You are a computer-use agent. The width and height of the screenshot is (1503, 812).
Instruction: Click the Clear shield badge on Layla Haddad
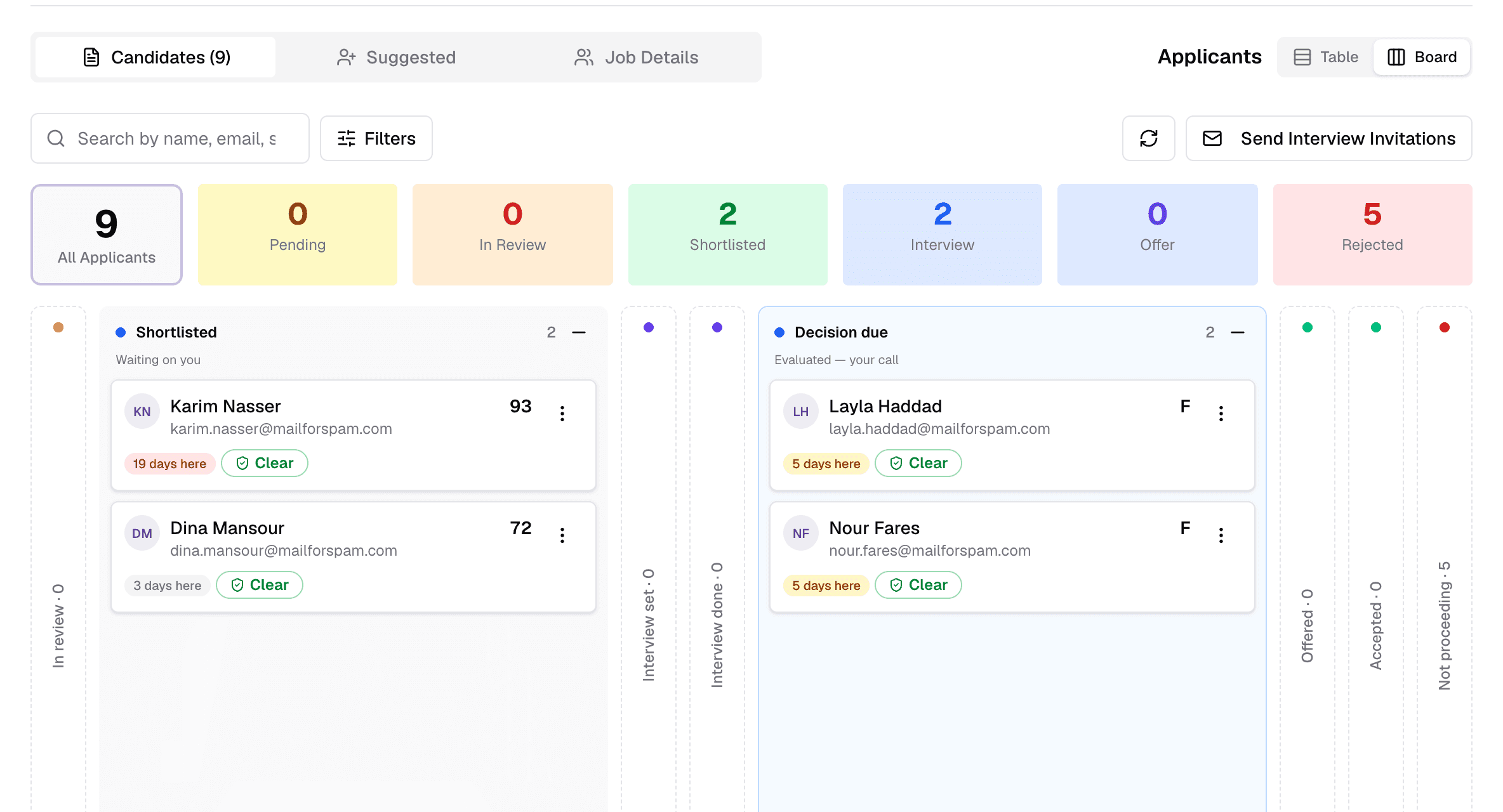coord(918,463)
